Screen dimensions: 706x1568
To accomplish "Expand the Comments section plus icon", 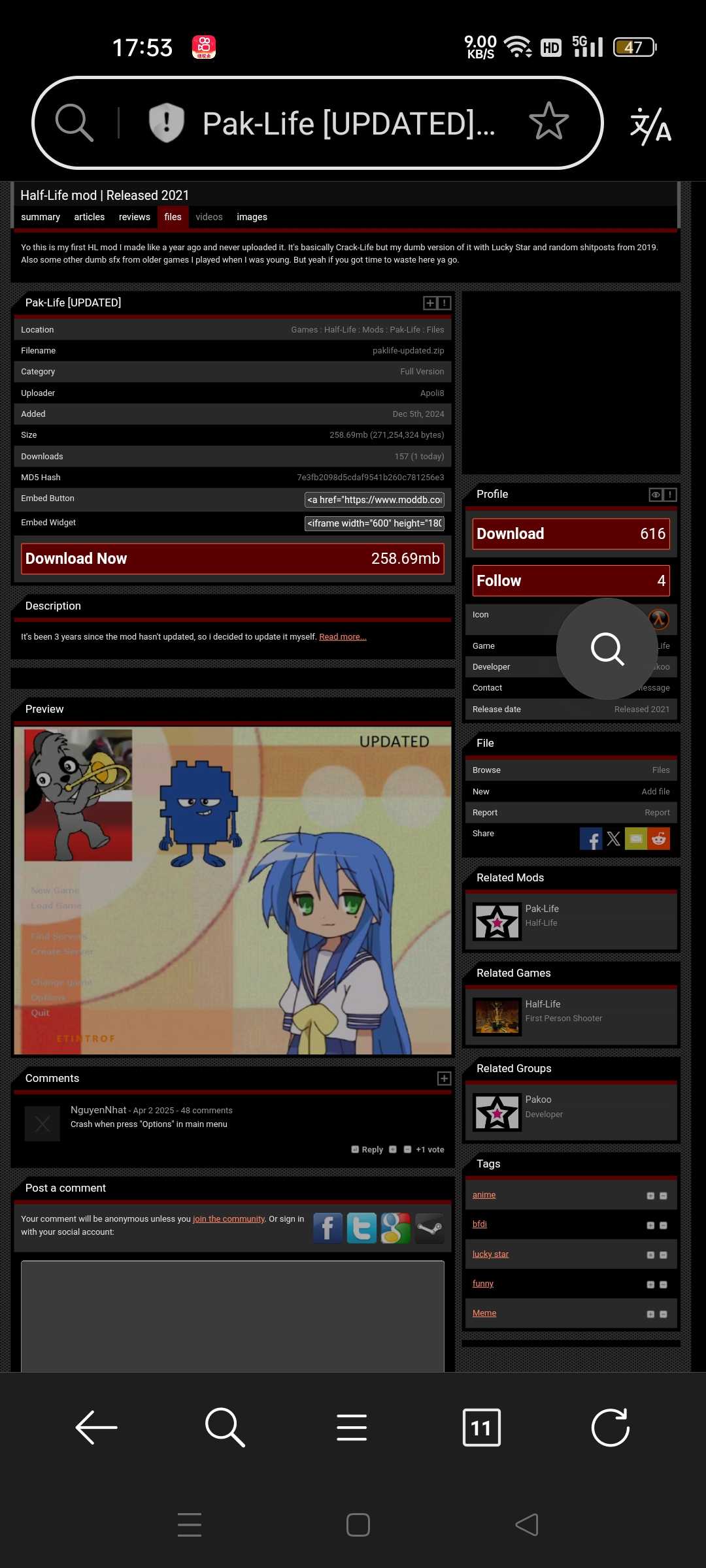I will tap(444, 1079).
